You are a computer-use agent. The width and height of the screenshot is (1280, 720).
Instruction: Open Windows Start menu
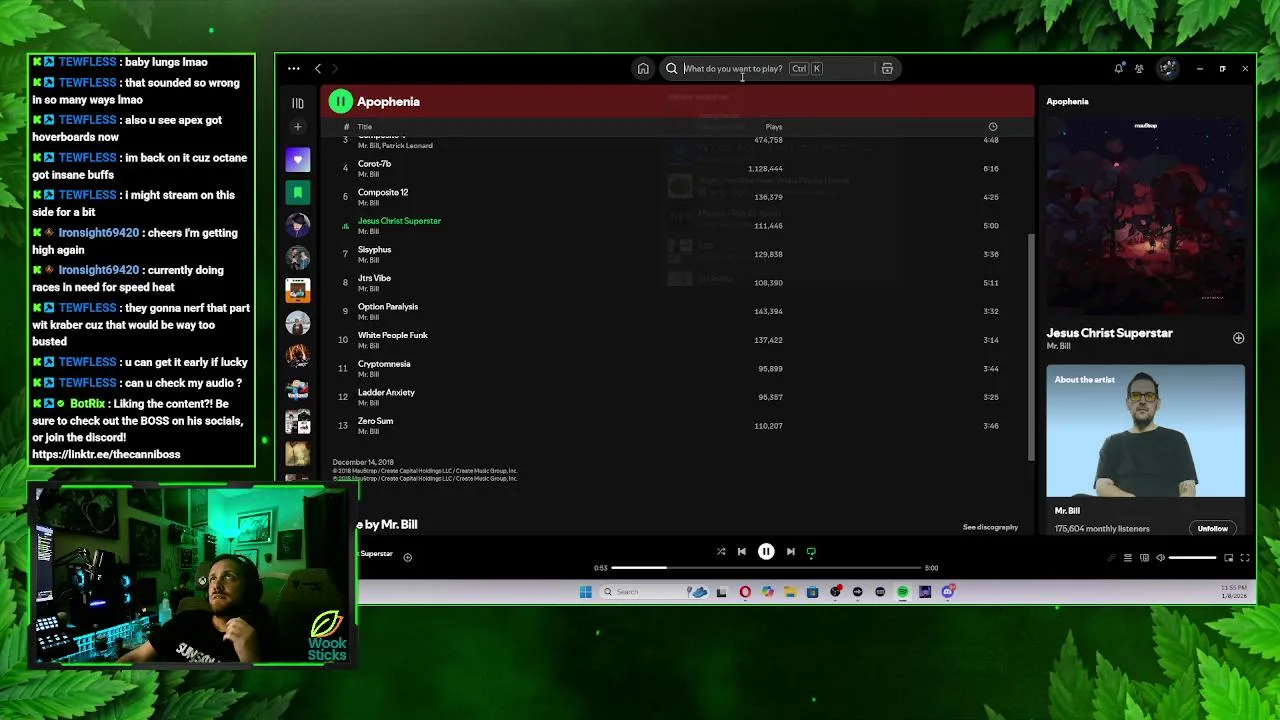coord(586,592)
